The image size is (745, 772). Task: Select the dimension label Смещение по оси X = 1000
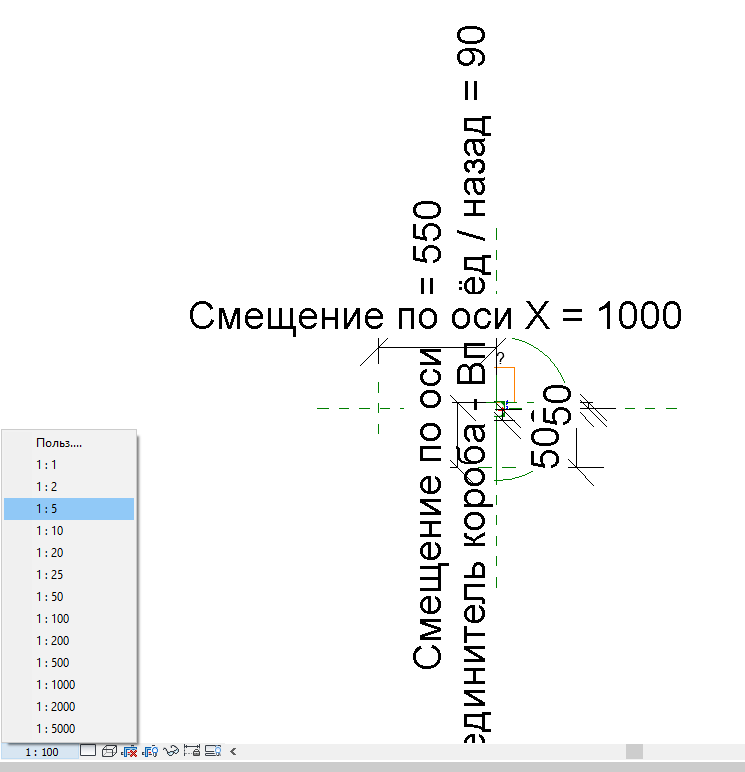pyautogui.click(x=435, y=316)
